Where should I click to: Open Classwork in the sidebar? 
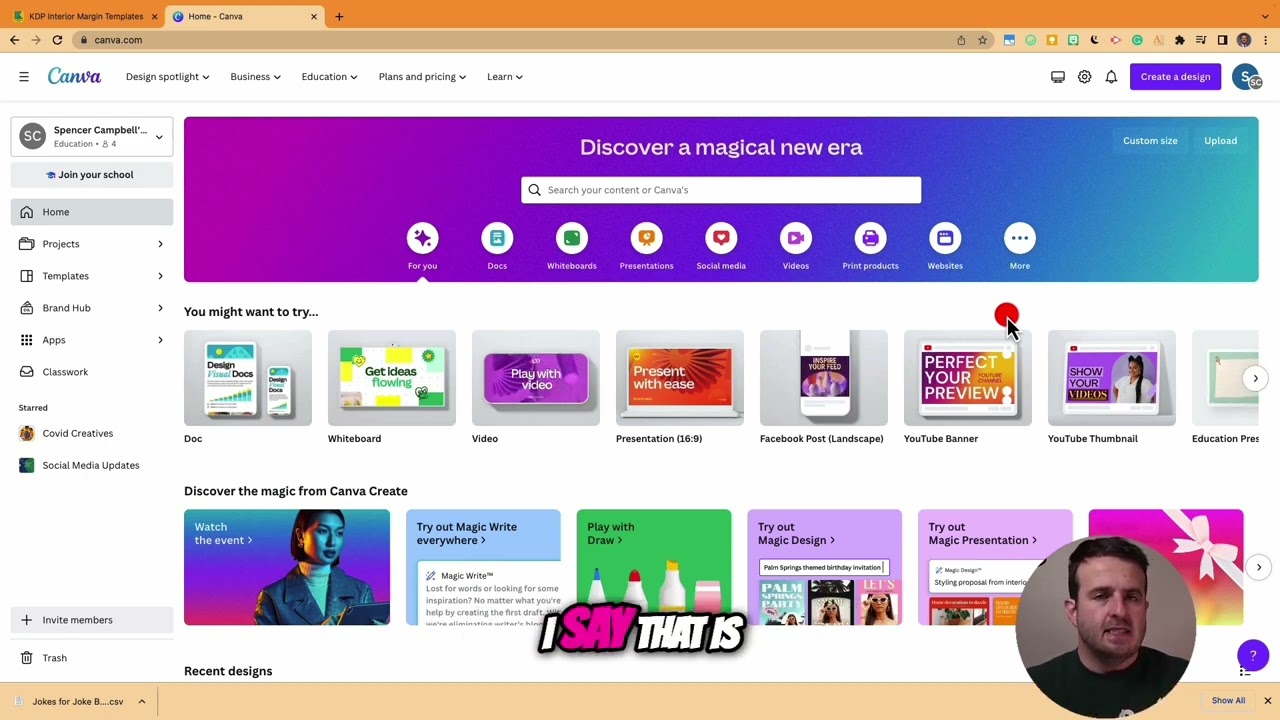92,372
